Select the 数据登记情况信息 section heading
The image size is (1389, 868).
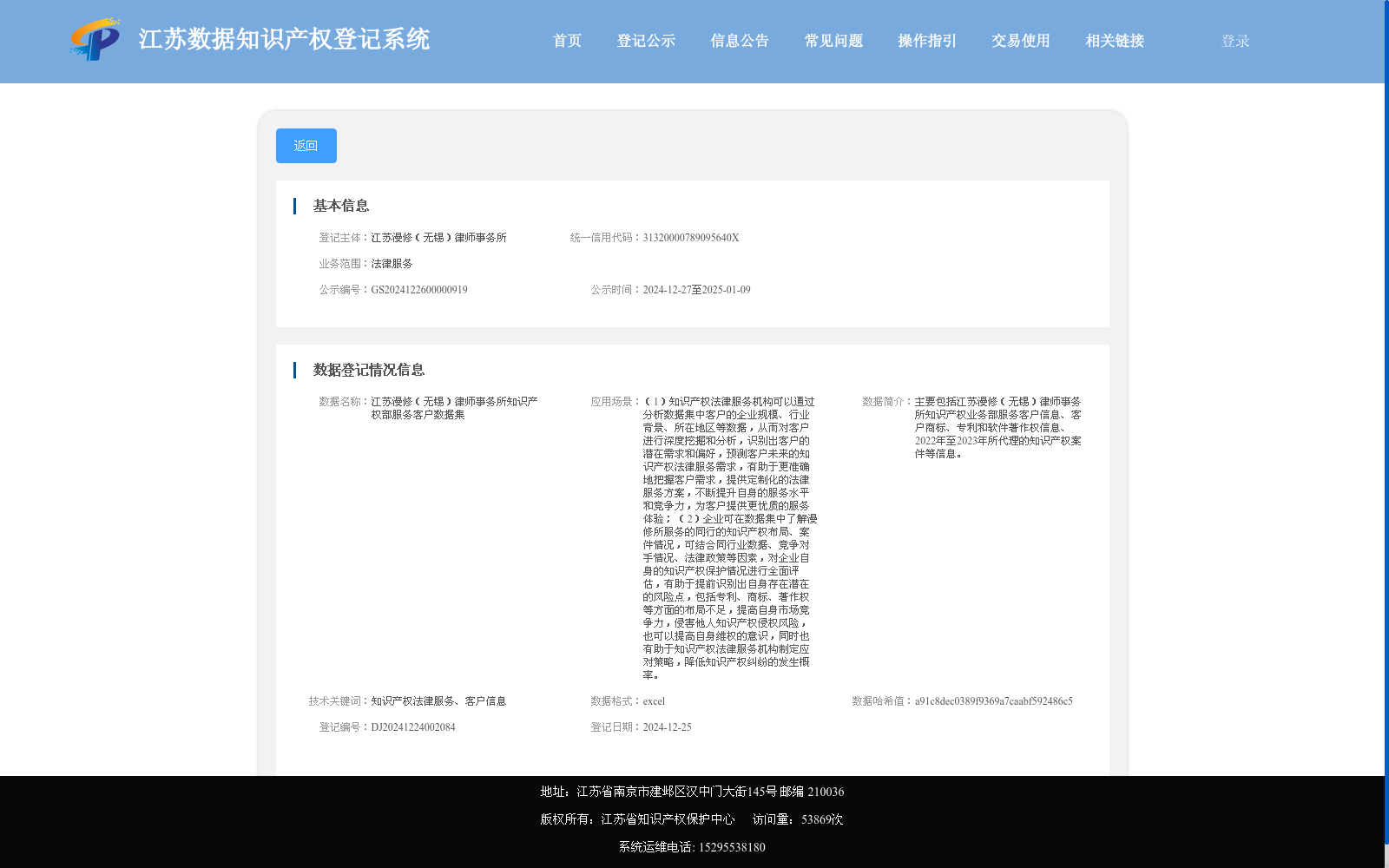tap(369, 370)
